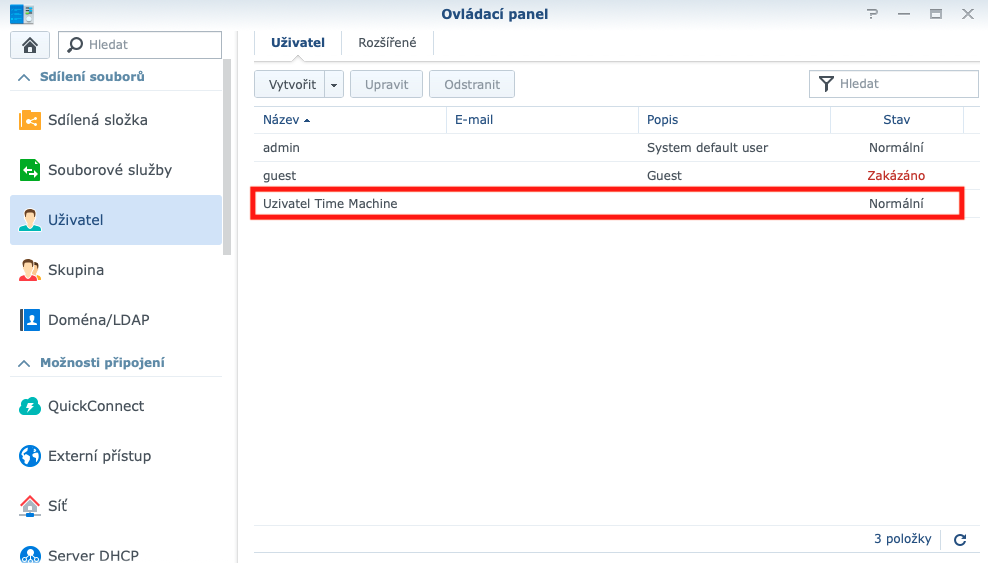
Task: Click the Home icon button
Action: coord(30,45)
